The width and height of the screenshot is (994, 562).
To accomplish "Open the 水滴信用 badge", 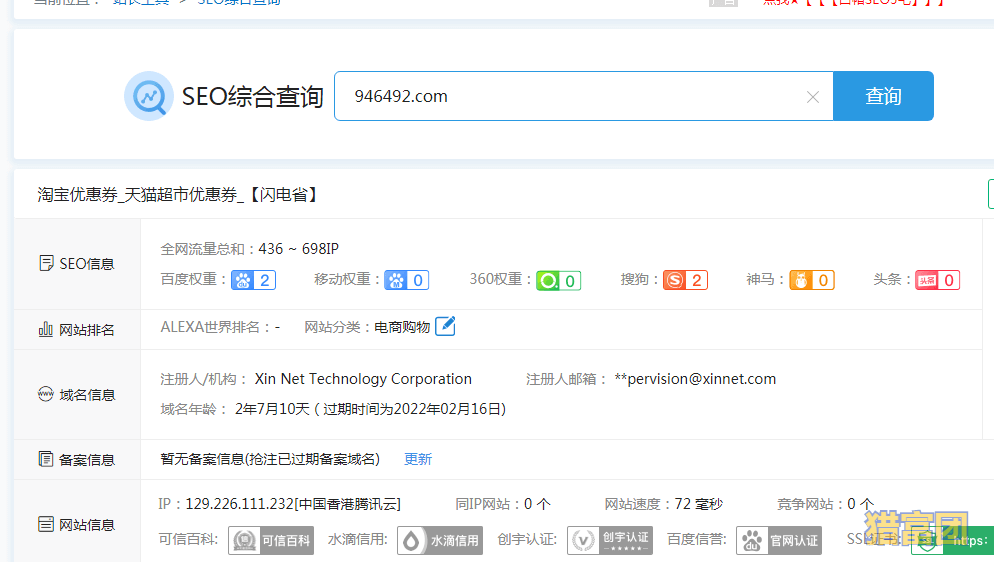I will (x=440, y=540).
